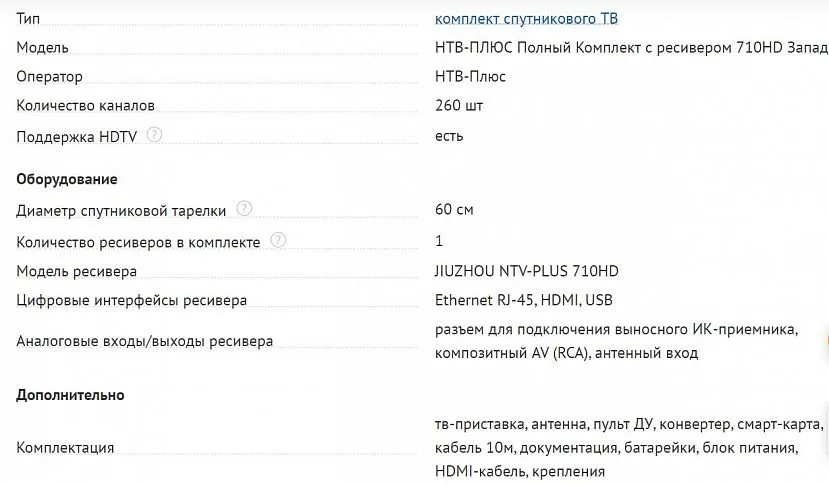Click the Комплектация row label
This screenshot has height=485, width=829.
[x=65, y=448]
